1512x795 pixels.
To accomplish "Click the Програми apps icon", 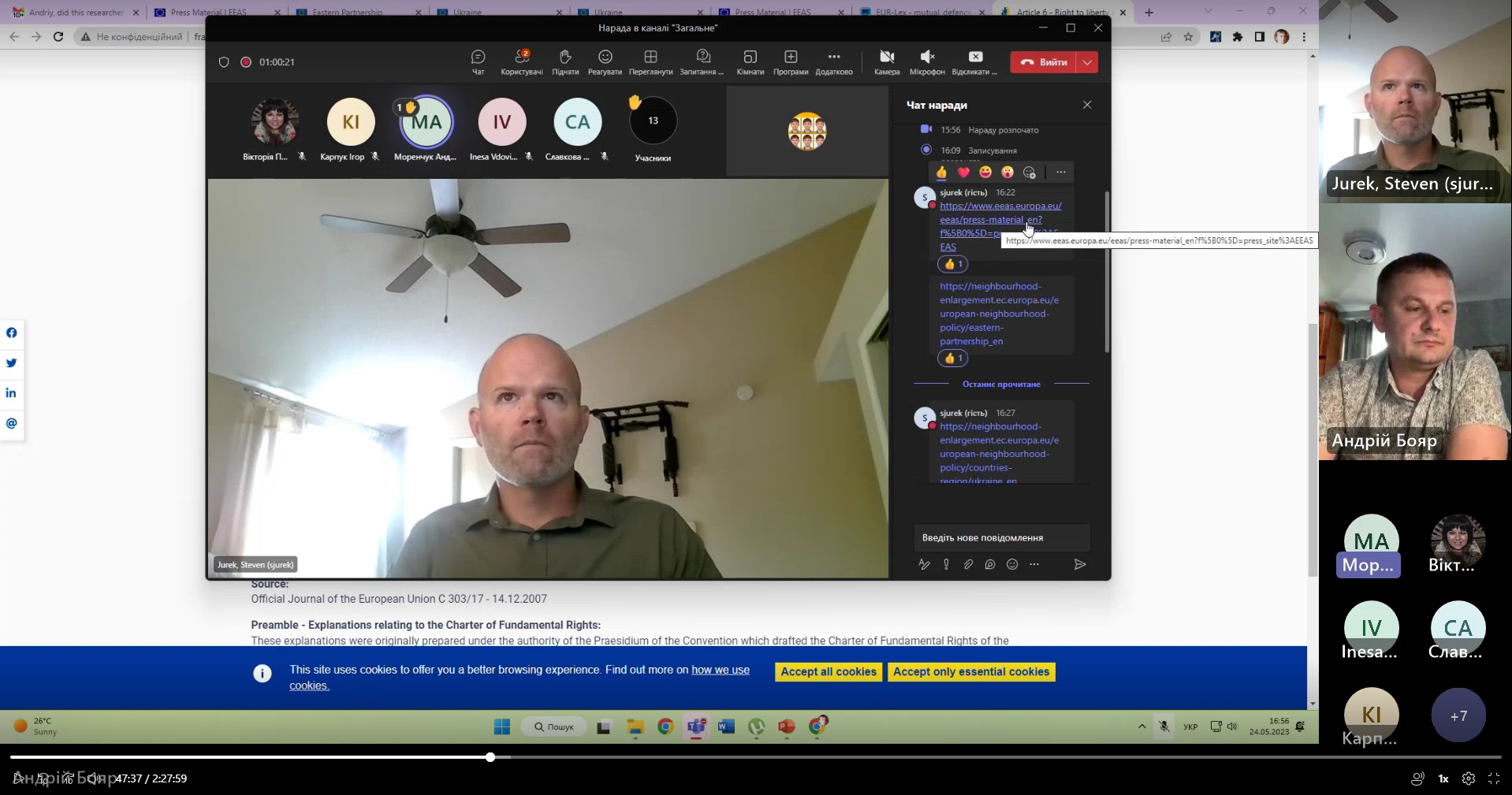I will tap(790, 58).
